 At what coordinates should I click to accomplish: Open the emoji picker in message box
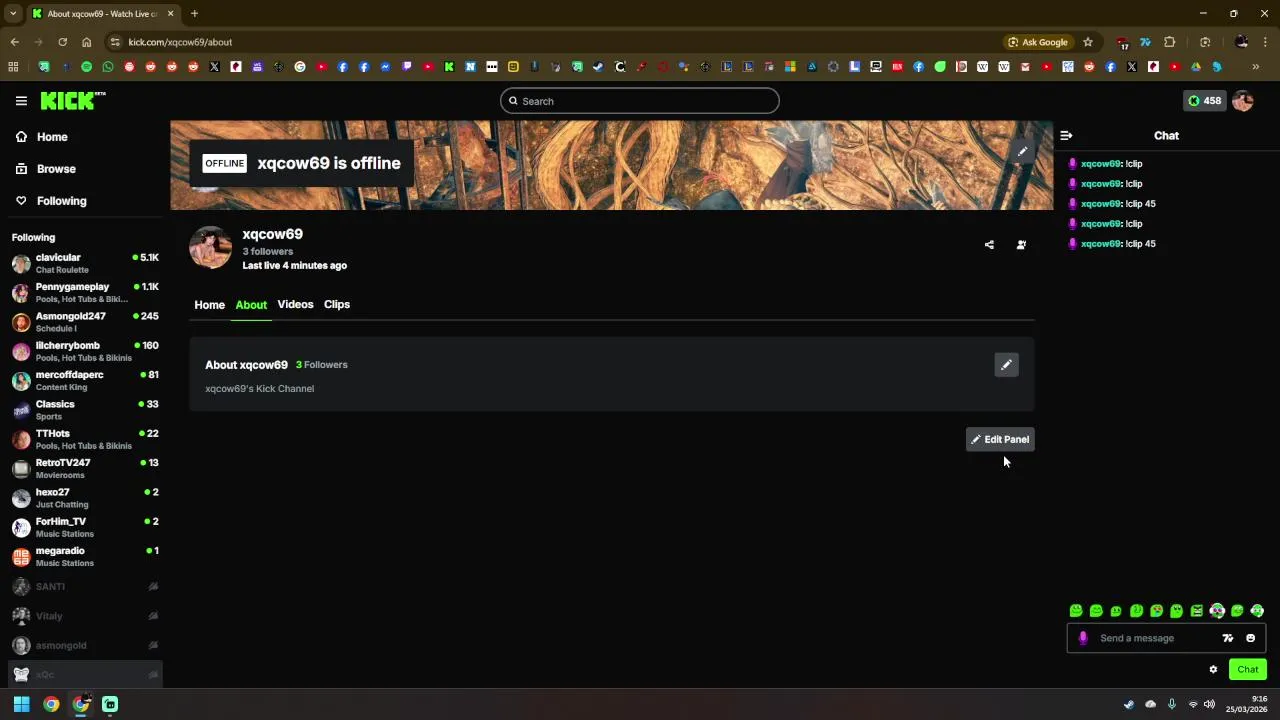(x=1250, y=638)
